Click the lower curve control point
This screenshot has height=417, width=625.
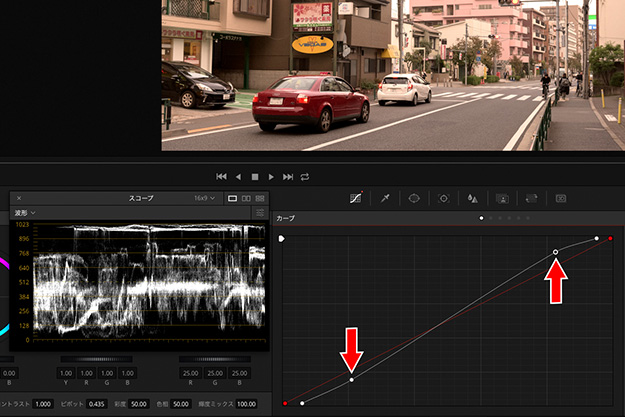[351, 380]
